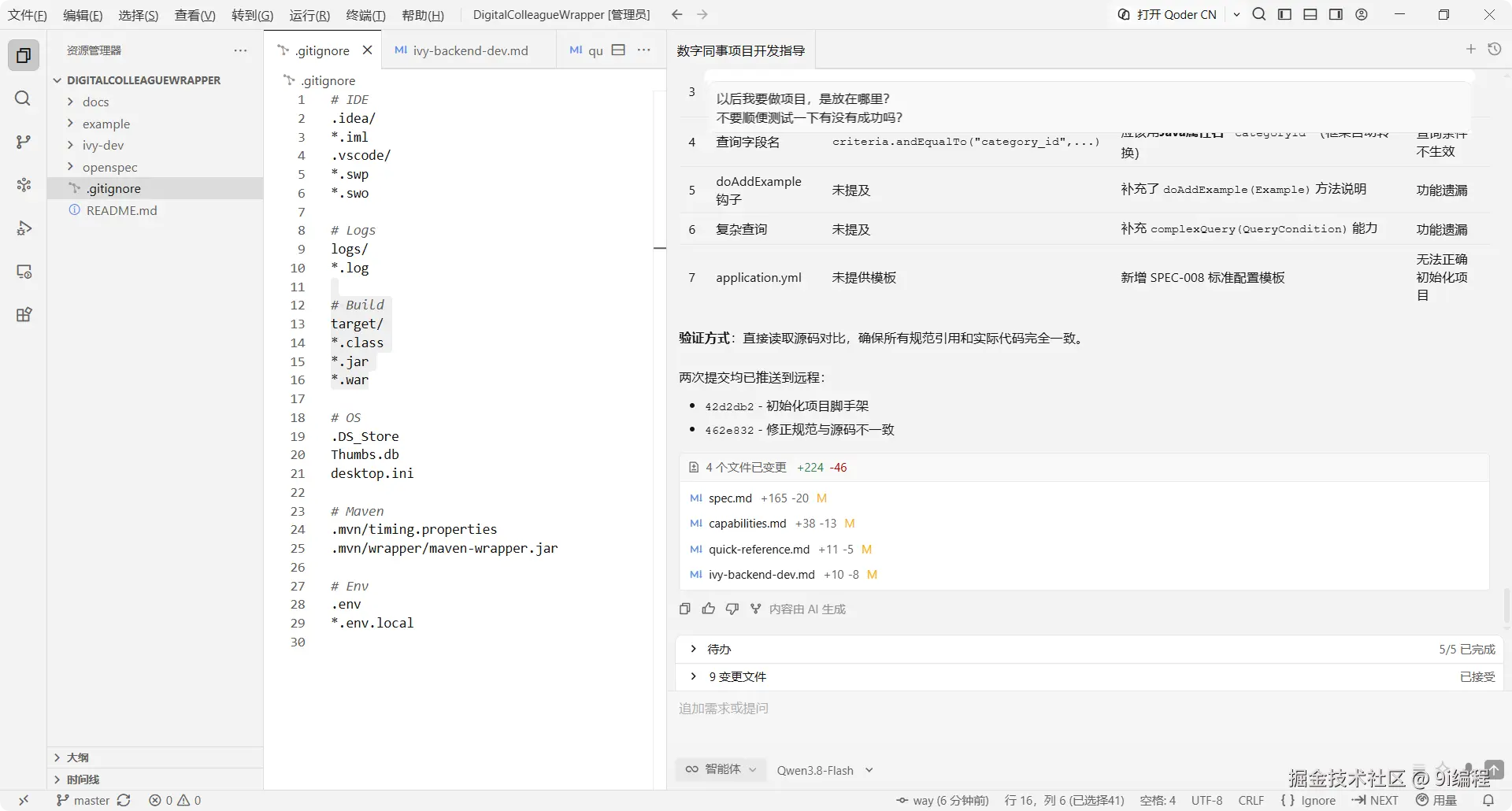Split the editor with split icon
Image resolution: width=1512 pixels, height=811 pixels.
[618, 50]
